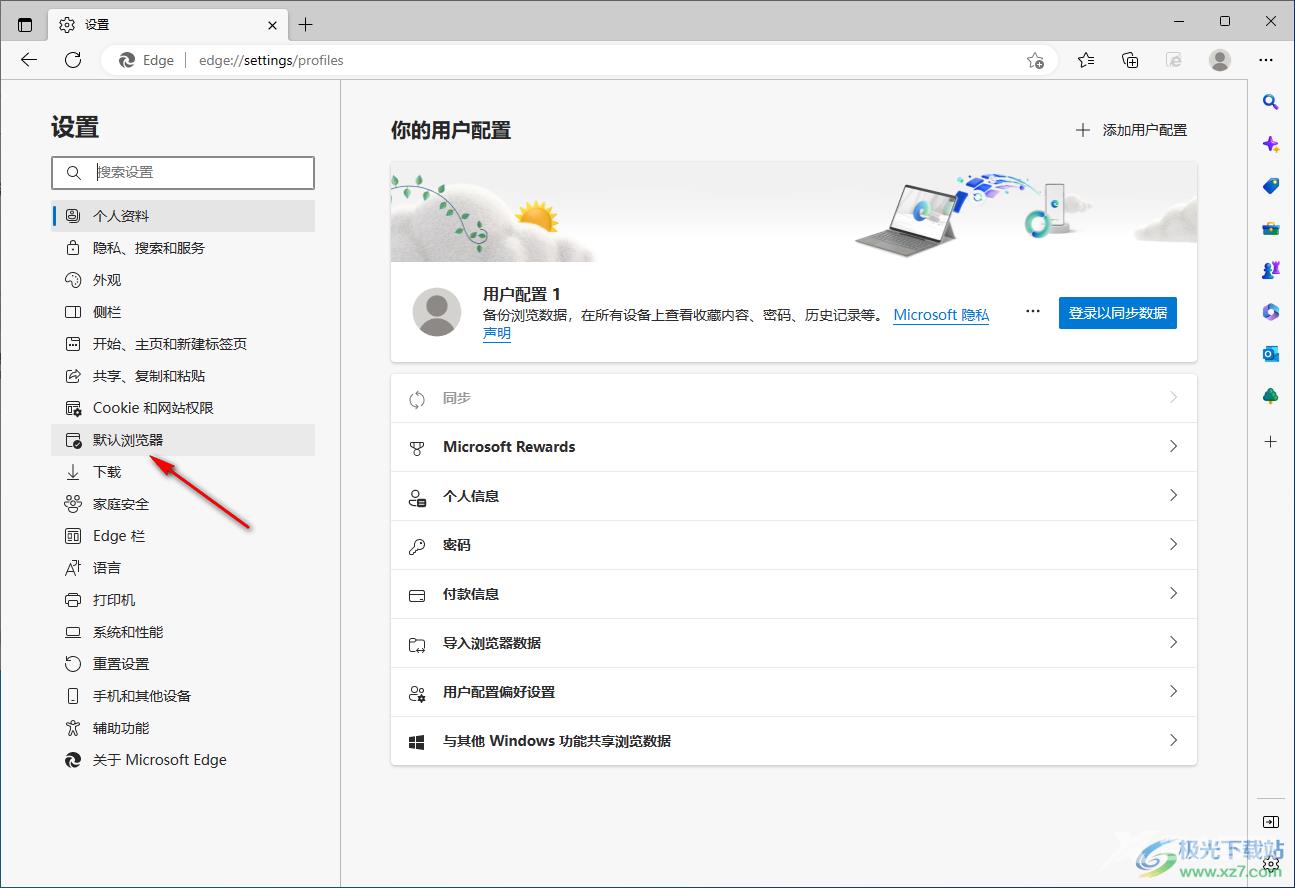Image resolution: width=1295 pixels, height=888 pixels.
Task: Open the sidebar Shopping tag icon
Action: click(x=1271, y=186)
